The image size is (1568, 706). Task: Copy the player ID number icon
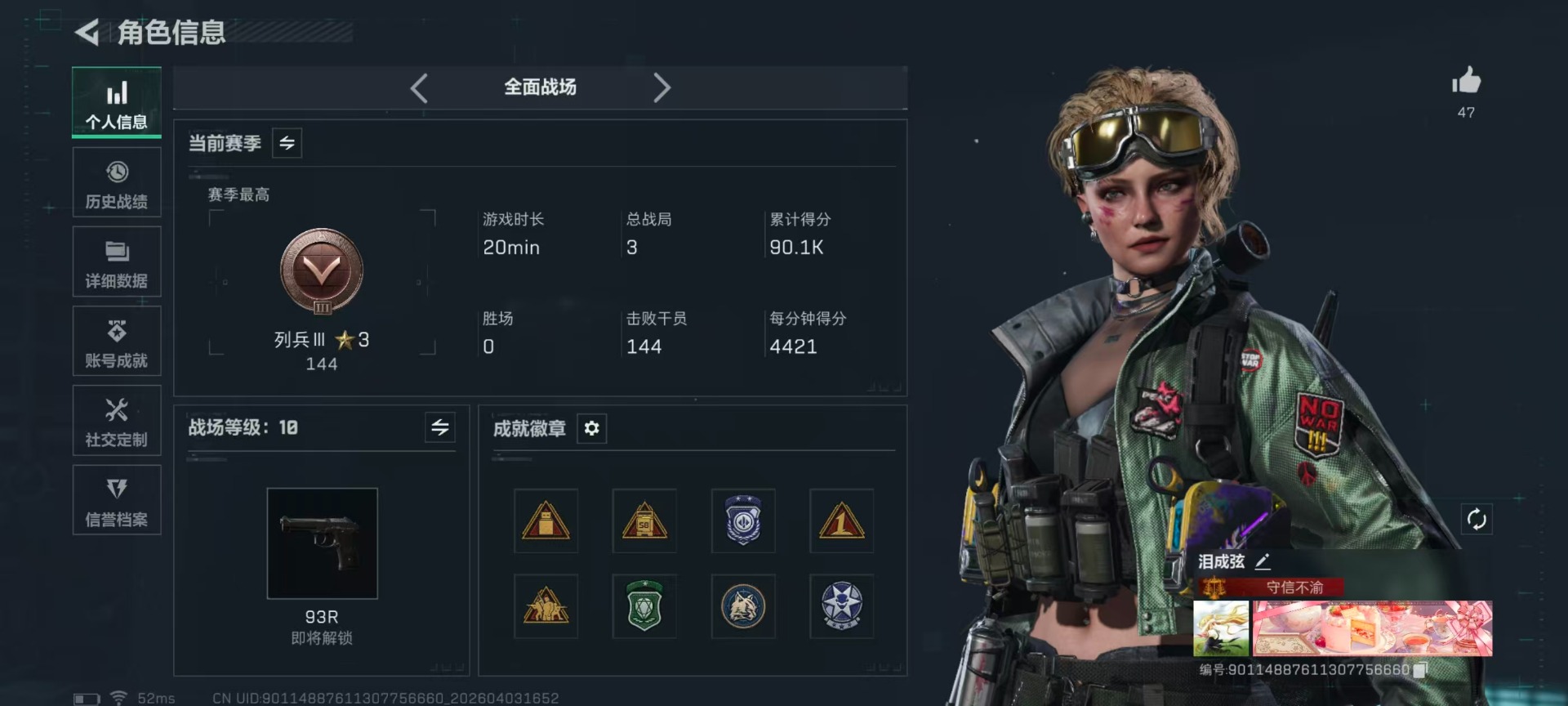pyautogui.click(x=1420, y=669)
